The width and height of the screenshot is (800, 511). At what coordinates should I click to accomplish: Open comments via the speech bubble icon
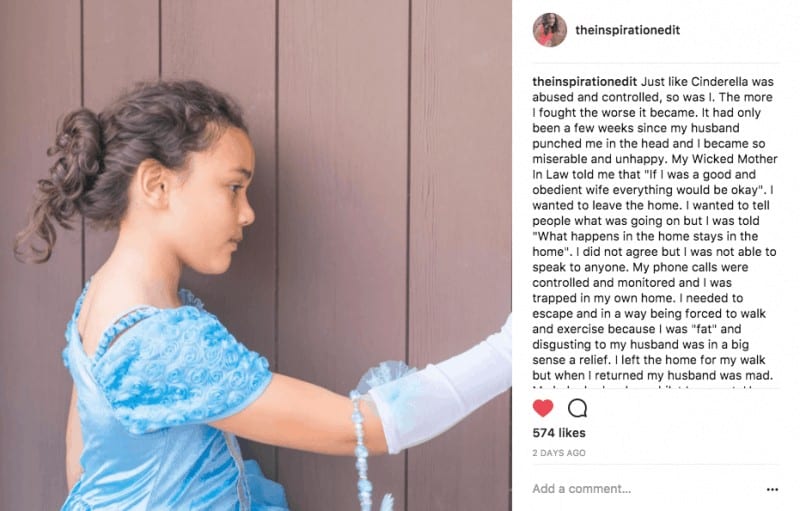[577, 408]
